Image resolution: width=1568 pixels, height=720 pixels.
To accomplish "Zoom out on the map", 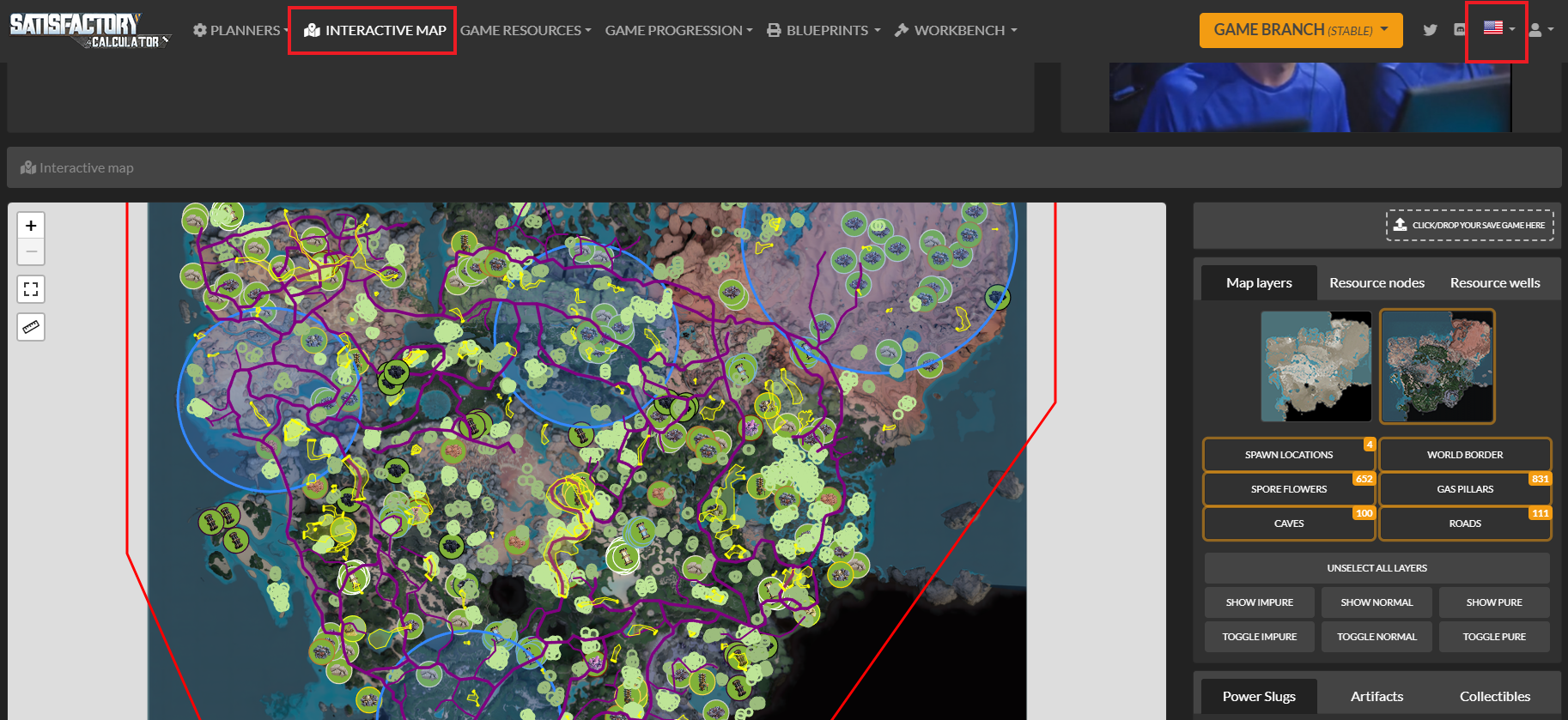I will [31, 251].
